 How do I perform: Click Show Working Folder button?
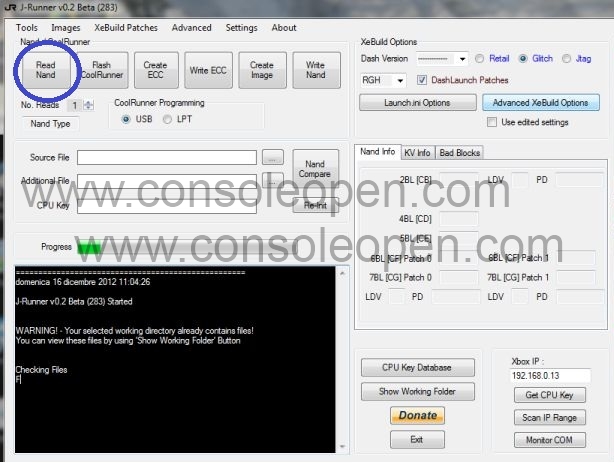pyautogui.click(x=417, y=392)
